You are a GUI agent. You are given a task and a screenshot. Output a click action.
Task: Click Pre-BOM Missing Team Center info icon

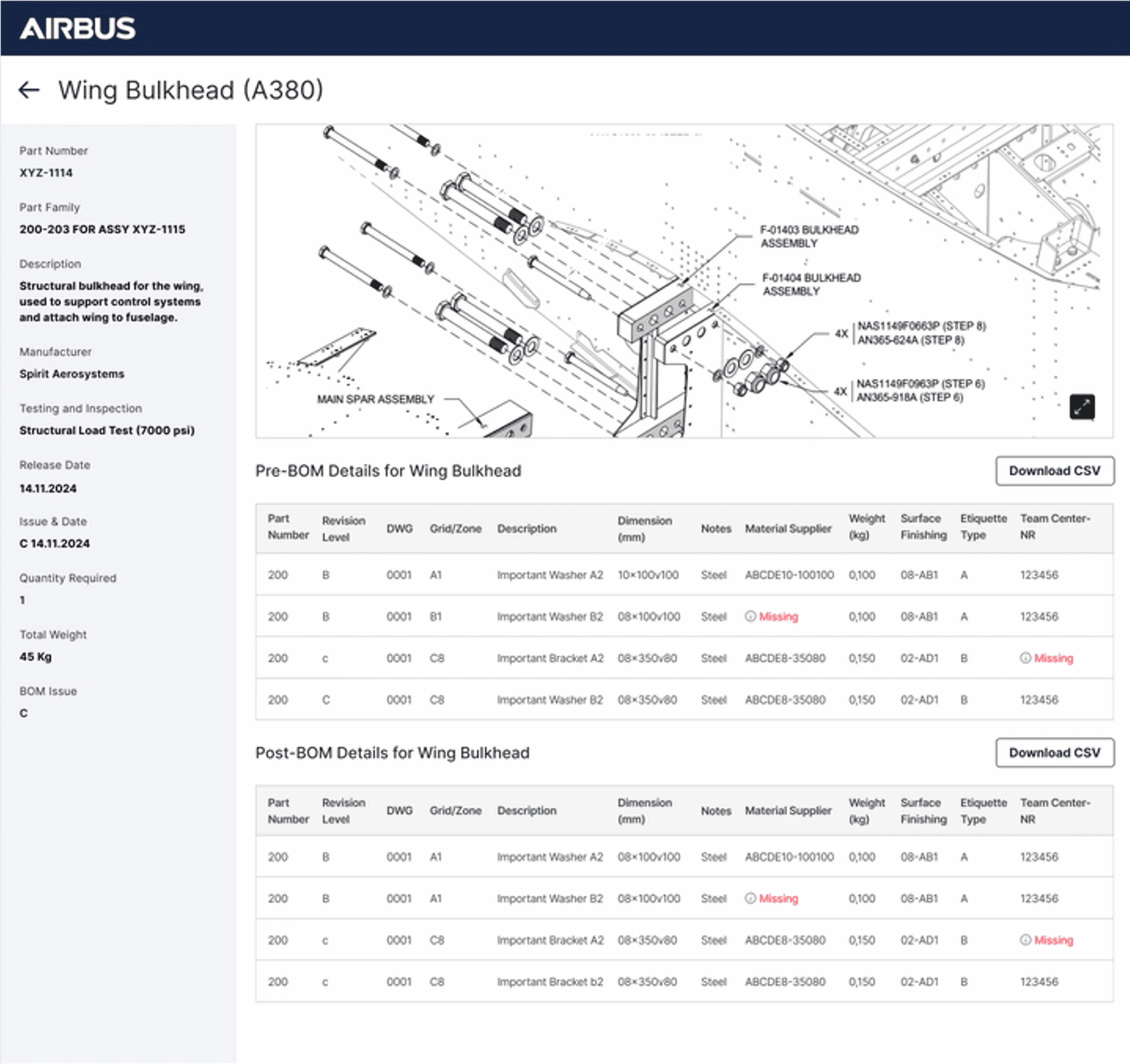[1025, 658]
